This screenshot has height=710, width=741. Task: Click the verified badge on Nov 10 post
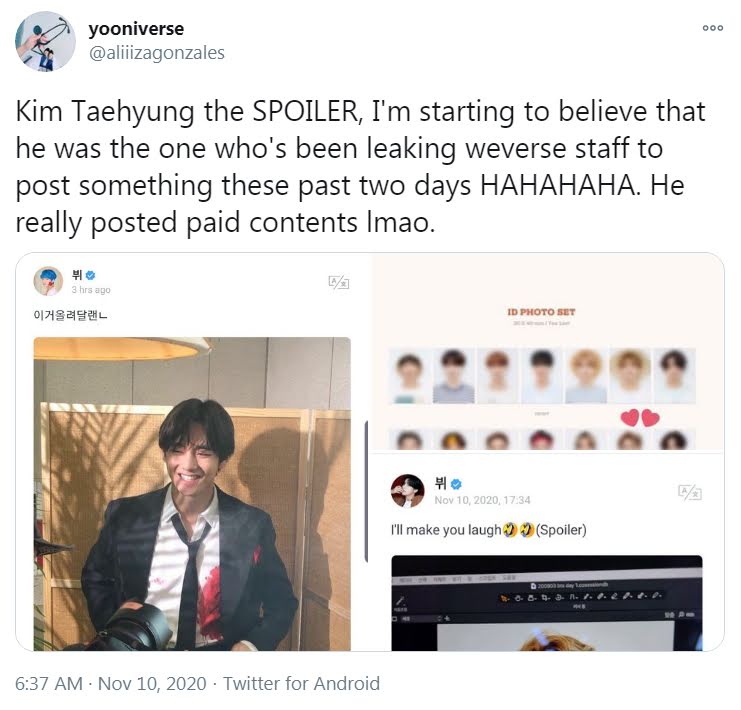456,484
